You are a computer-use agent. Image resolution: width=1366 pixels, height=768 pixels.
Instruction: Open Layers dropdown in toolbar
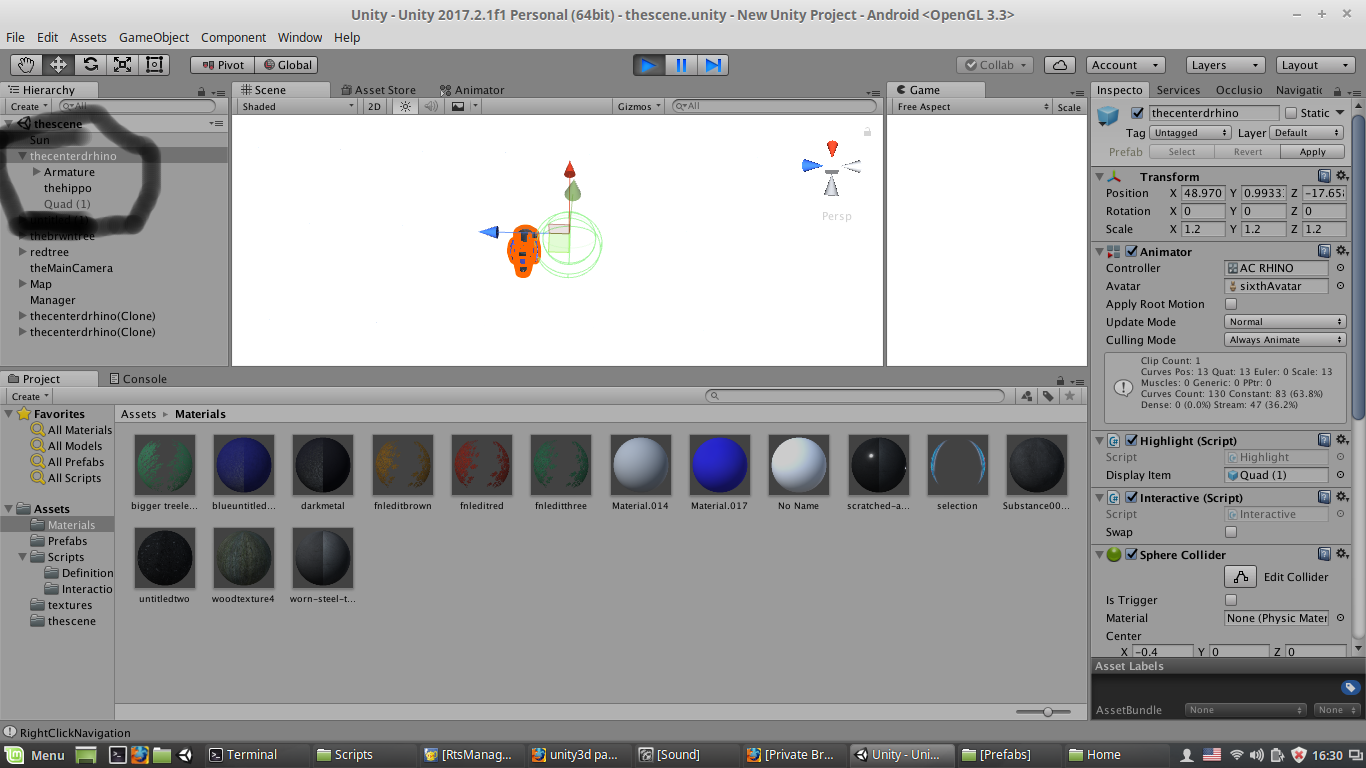pos(1226,65)
